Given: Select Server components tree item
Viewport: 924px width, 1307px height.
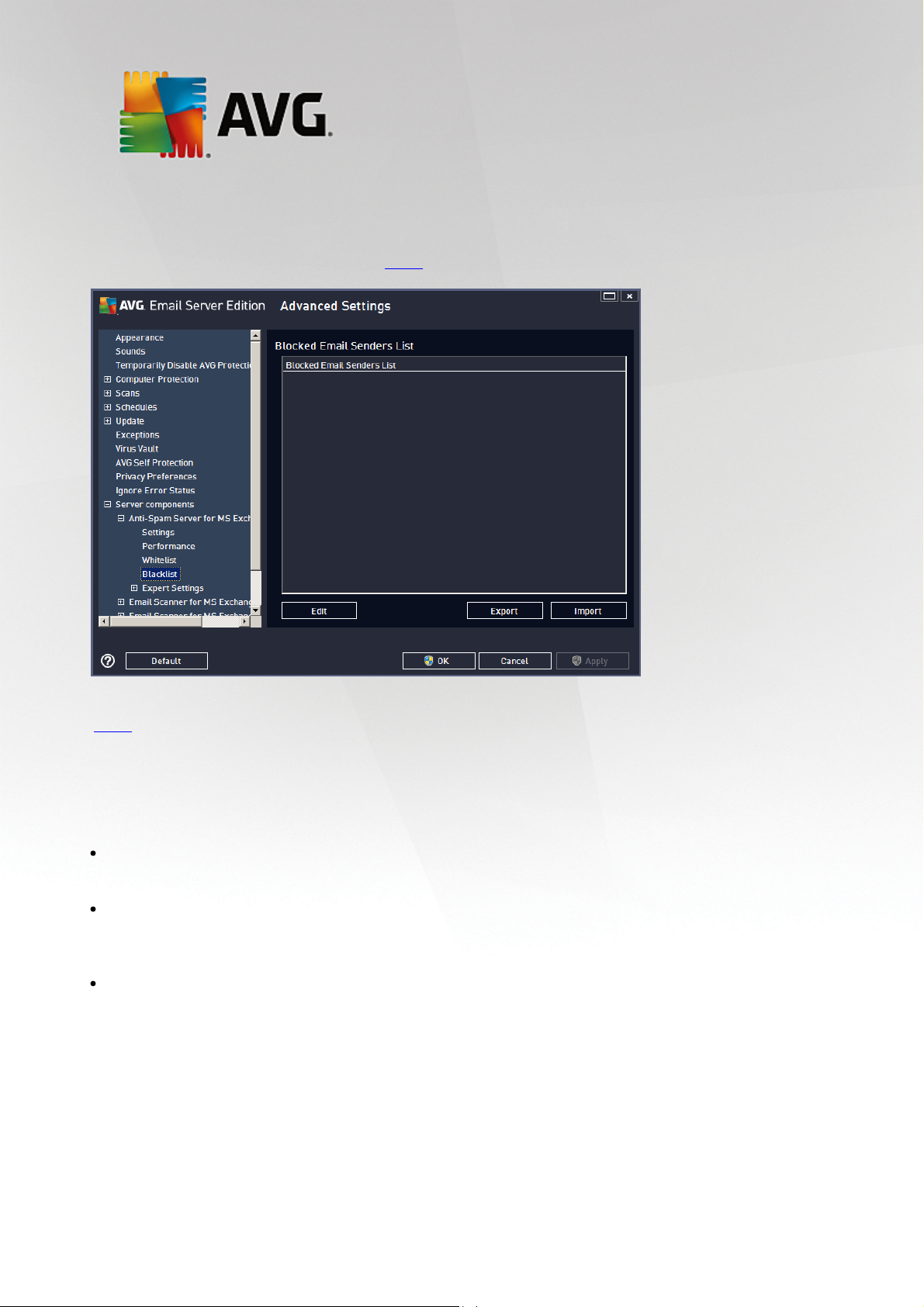Looking at the screenshot, I should tap(154, 505).
